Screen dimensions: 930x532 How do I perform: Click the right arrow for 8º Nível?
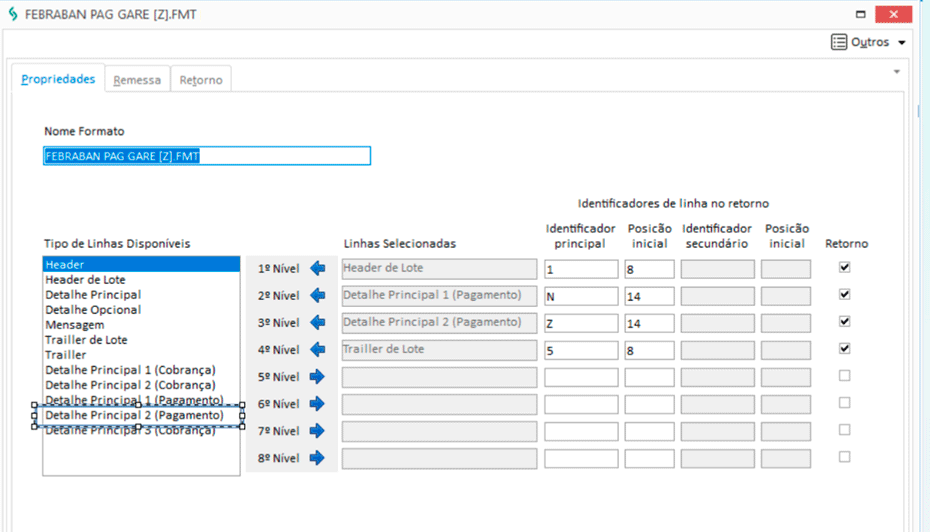tap(318, 458)
